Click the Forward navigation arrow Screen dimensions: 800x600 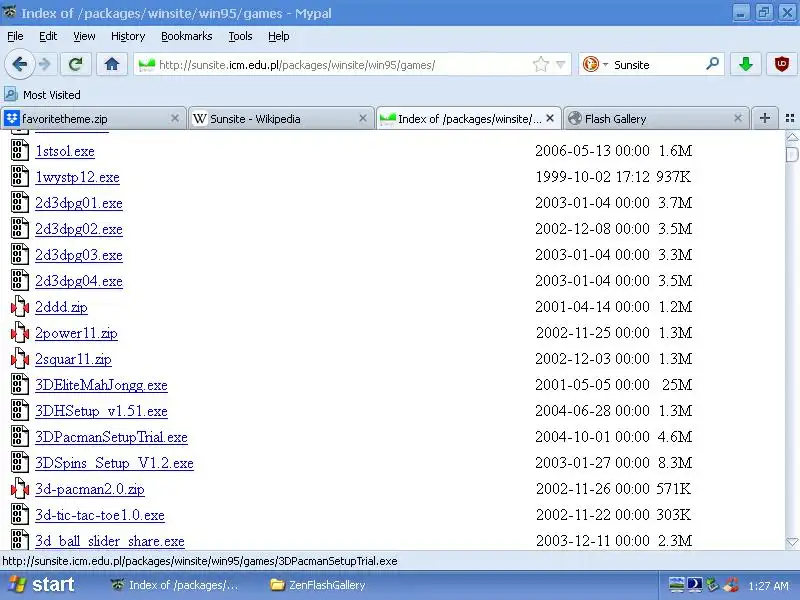tap(45, 65)
